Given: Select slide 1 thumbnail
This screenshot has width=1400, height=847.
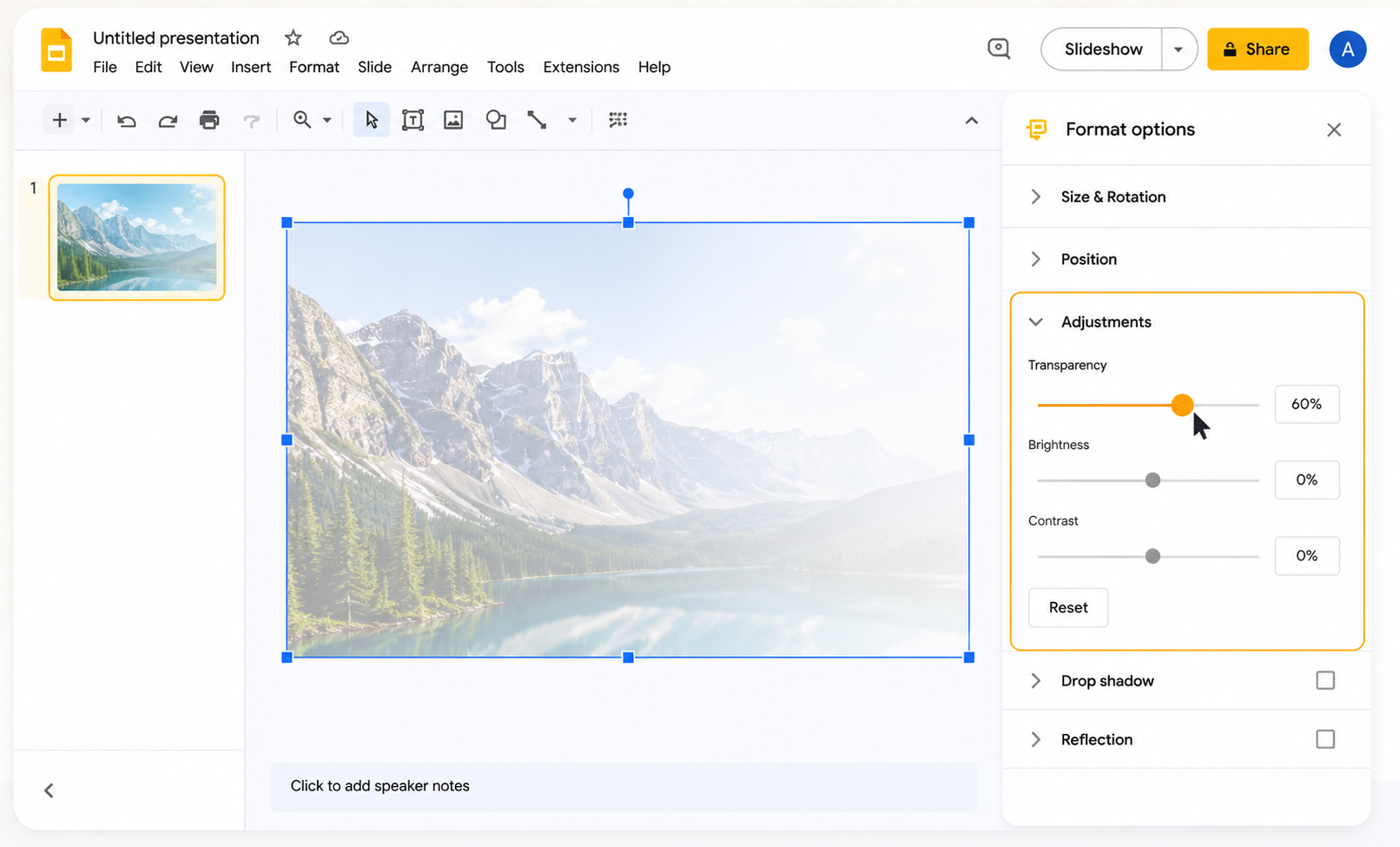Looking at the screenshot, I should (x=136, y=237).
